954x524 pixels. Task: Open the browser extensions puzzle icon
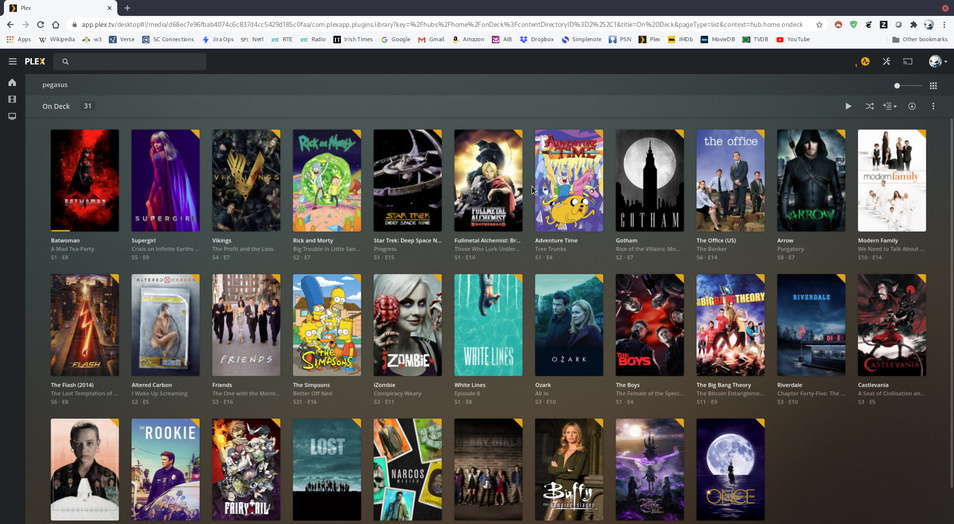[913, 24]
